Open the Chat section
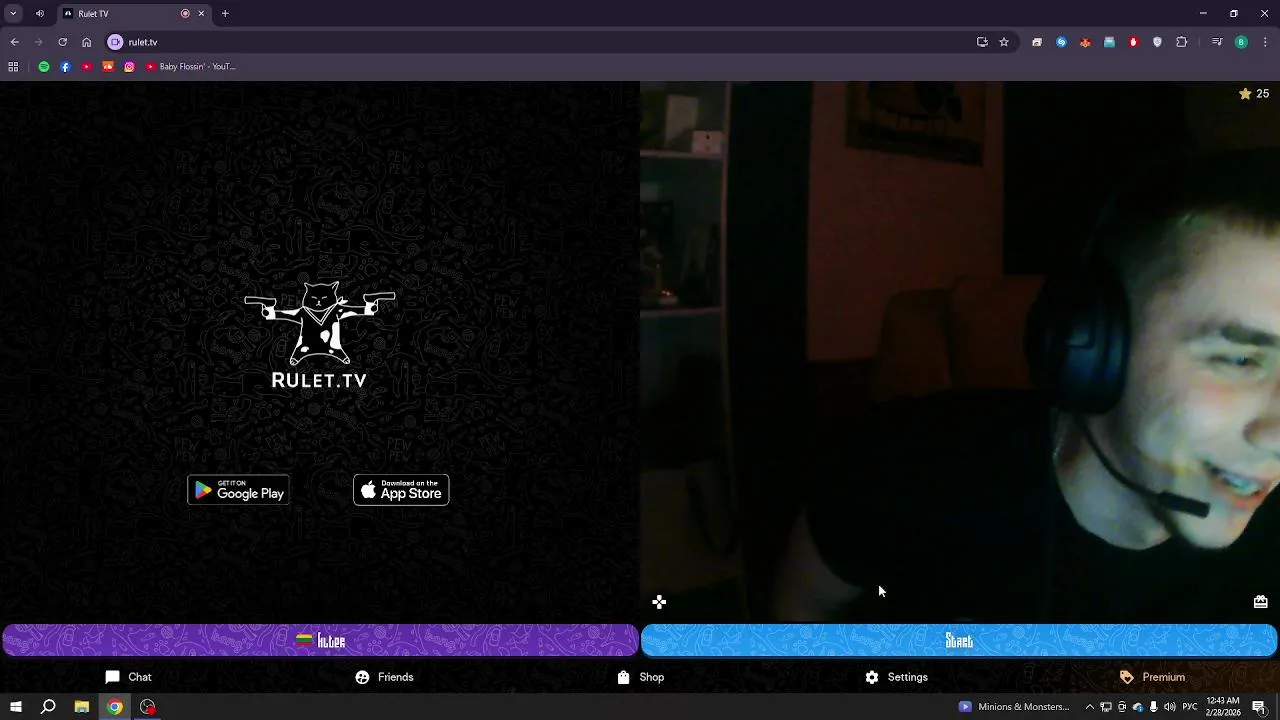Viewport: 1280px width, 720px height. point(128,677)
